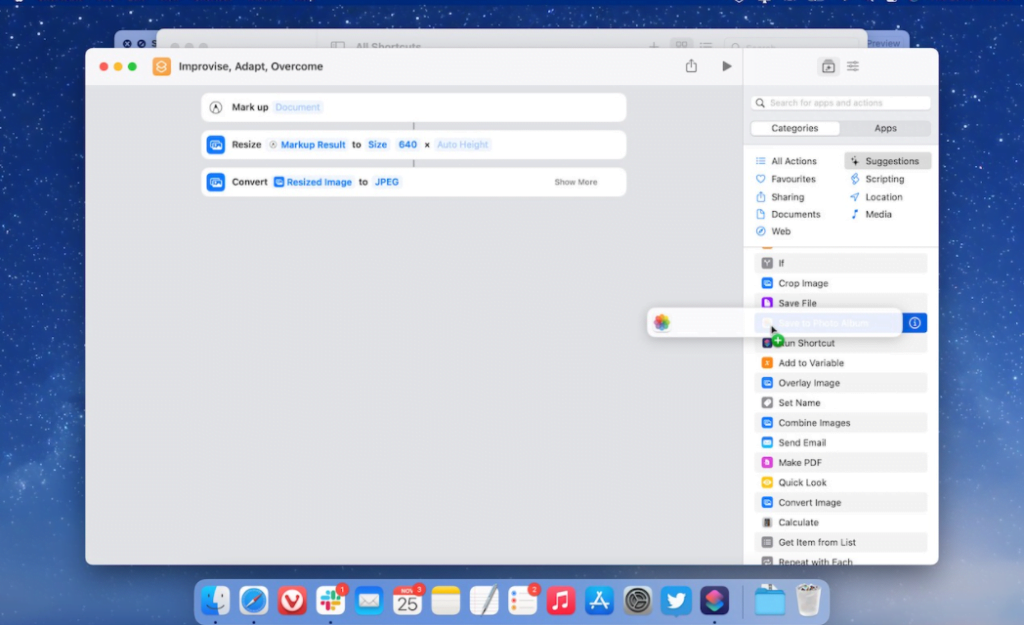Click the share icon in the shortcut toolbar
Viewport: 1024px width, 625px height.
pyautogui.click(x=691, y=66)
